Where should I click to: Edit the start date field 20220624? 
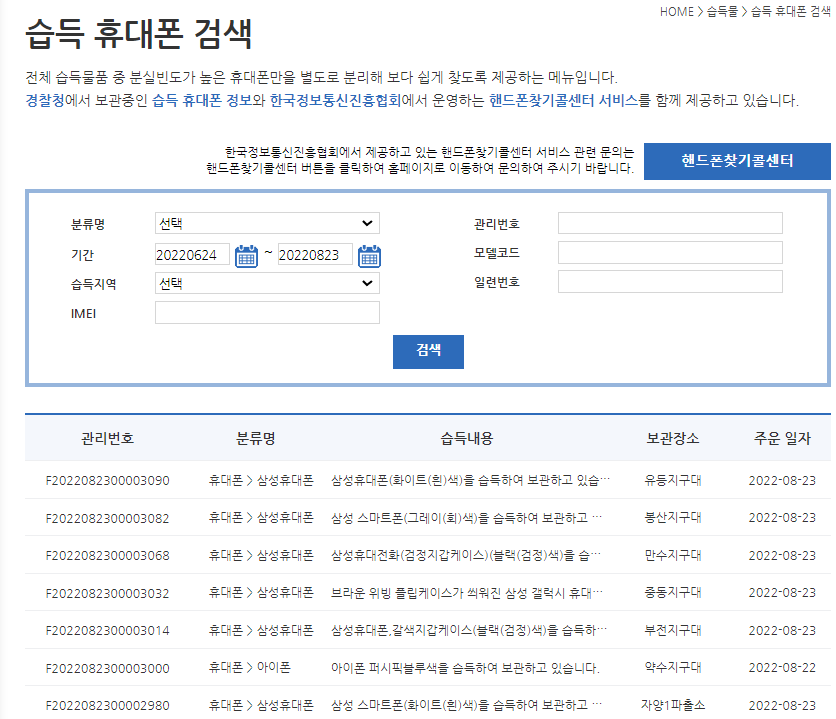[x=192, y=255]
